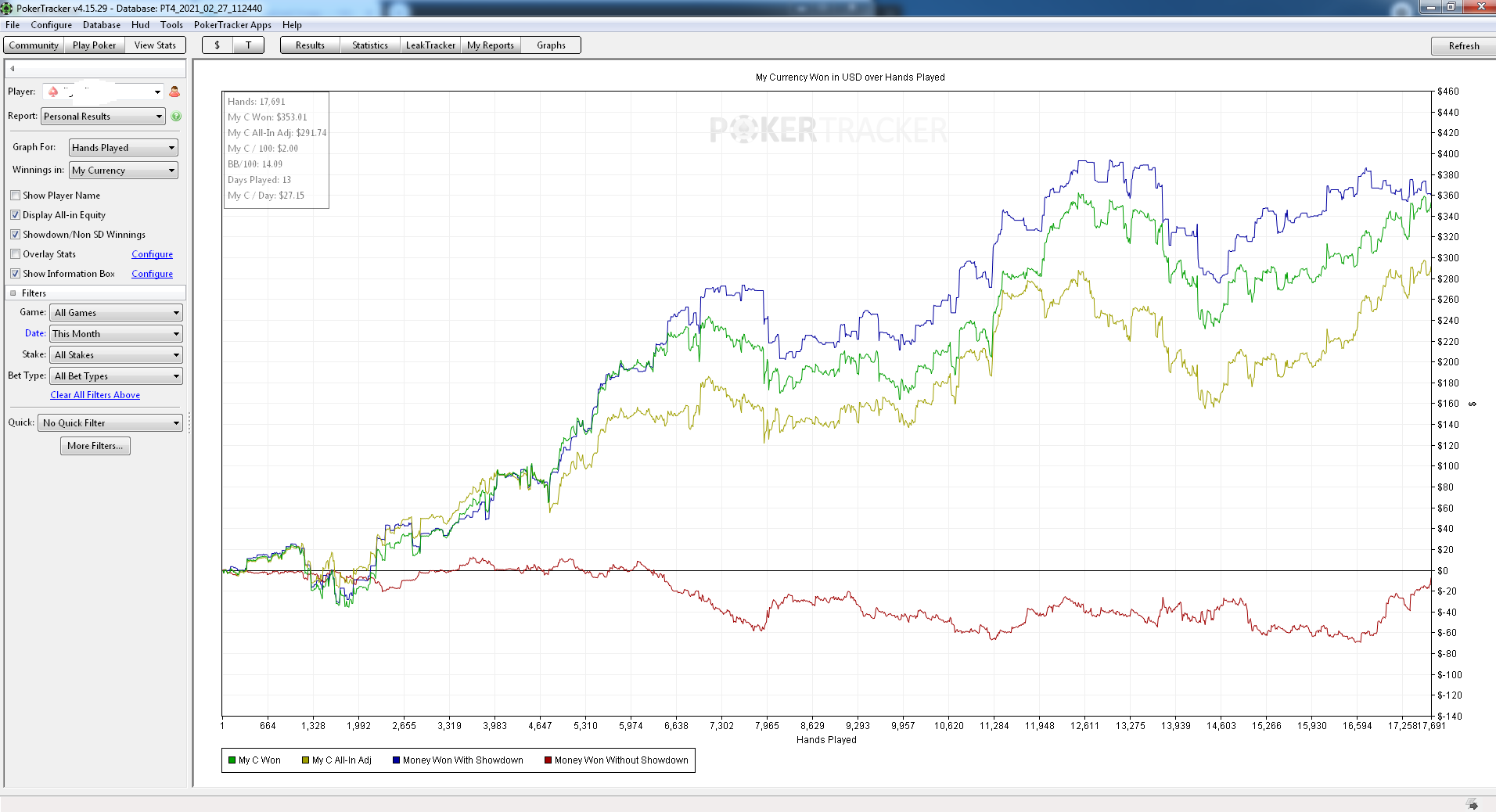Viewport: 1496px width, 812px height.
Task: Click the Clear All Filters Above link
Action: click(x=95, y=395)
